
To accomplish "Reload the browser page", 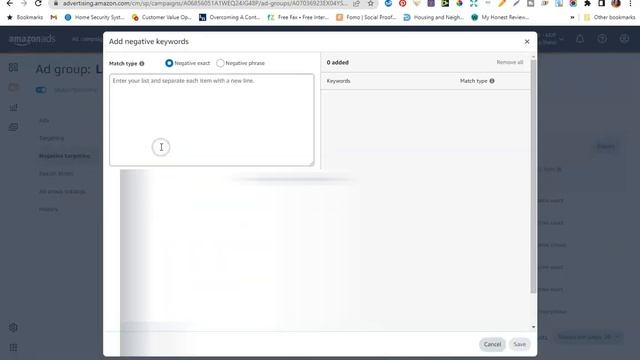I will click(38, 4).
